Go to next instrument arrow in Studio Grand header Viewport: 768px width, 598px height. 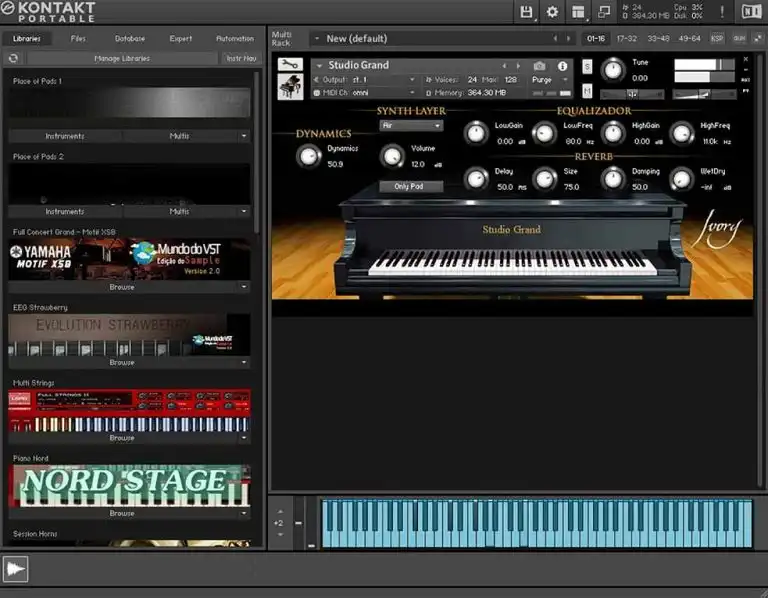pyautogui.click(x=518, y=66)
